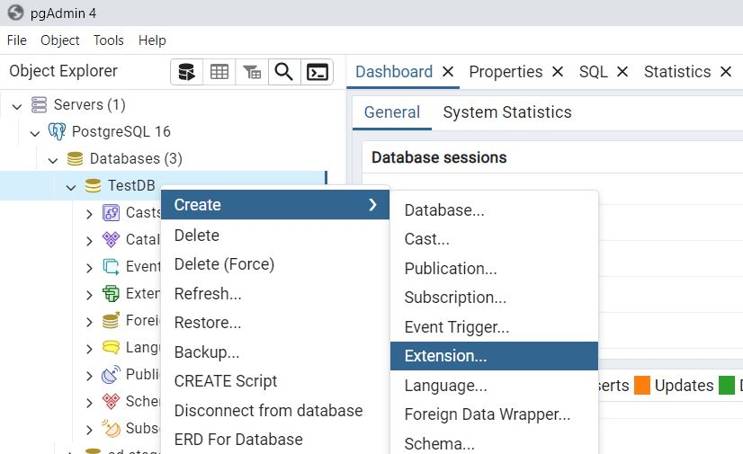Collapse the PostgreSQL 16 server node
Screen dimensions: 743x454
point(35,134)
